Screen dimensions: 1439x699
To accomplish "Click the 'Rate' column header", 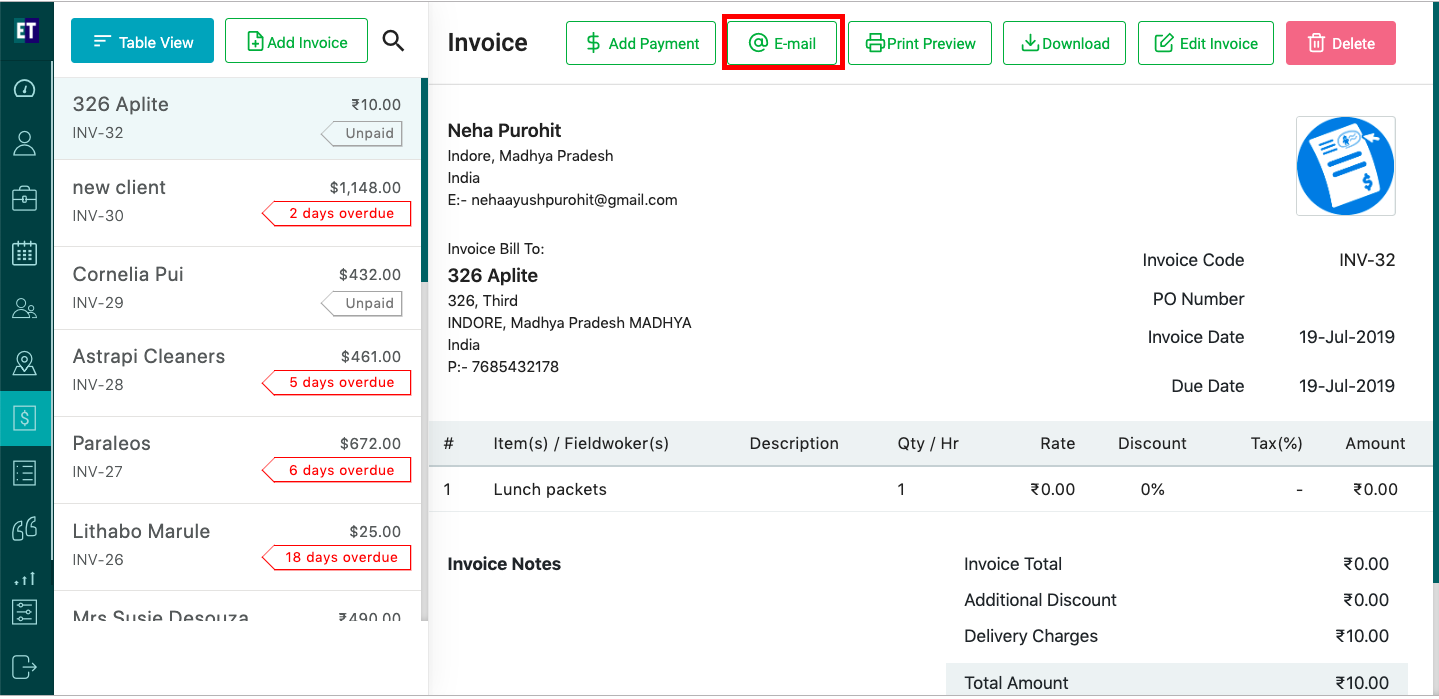I will click(1057, 443).
